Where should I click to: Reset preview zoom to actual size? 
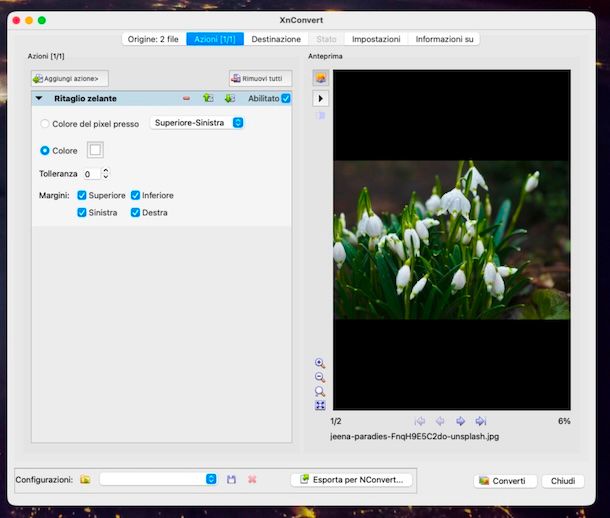pos(320,391)
